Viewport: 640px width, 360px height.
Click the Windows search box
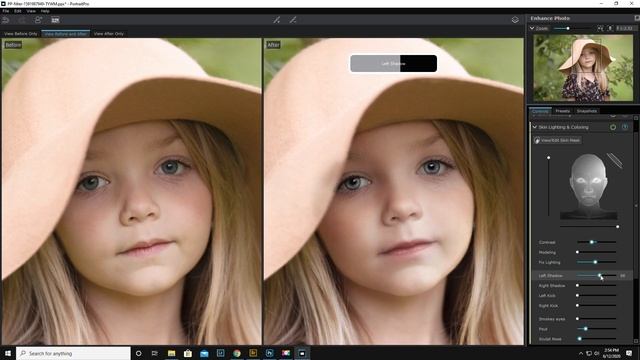click(x=73, y=353)
